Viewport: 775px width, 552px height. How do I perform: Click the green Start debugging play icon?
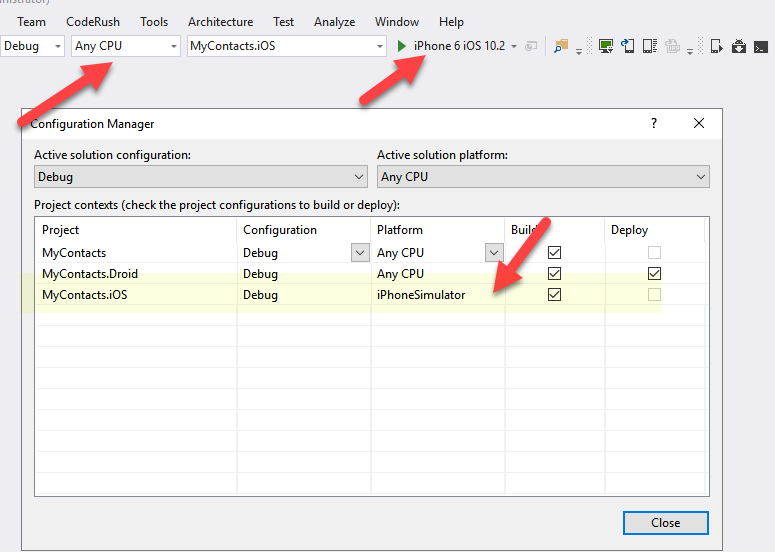(x=402, y=46)
